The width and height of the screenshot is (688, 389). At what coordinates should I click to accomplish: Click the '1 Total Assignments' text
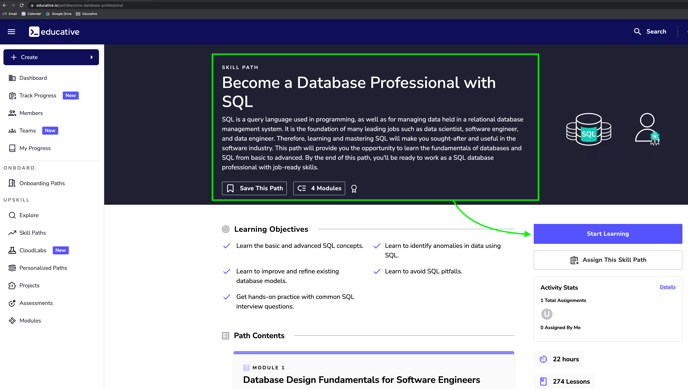point(563,300)
